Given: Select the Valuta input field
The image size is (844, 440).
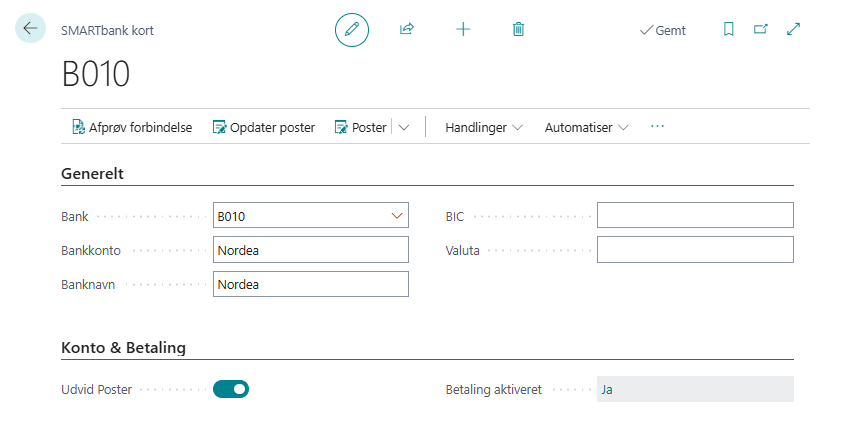Looking at the screenshot, I should click(695, 250).
